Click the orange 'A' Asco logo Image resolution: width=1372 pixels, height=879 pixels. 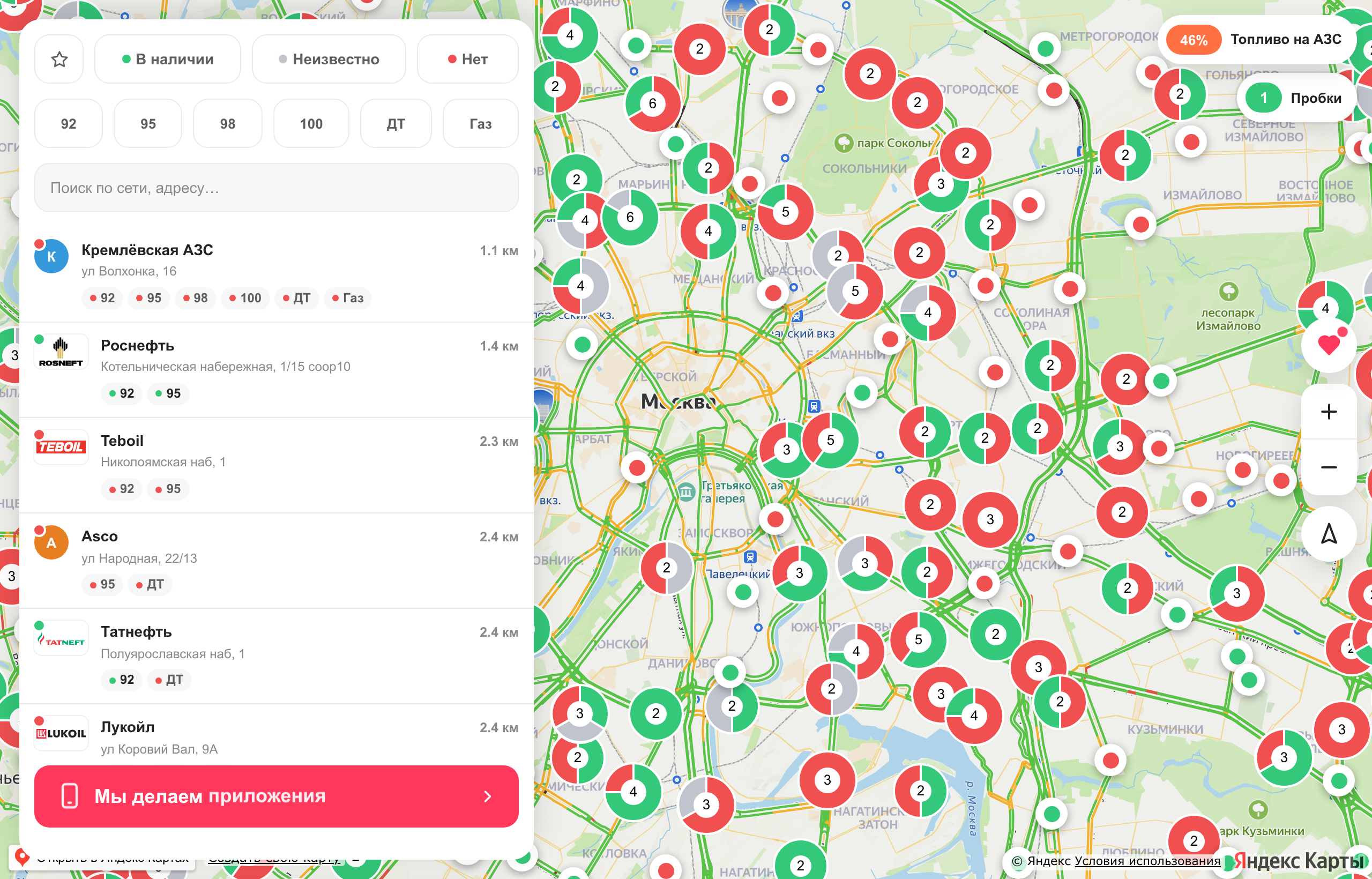[x=51, y=542]
